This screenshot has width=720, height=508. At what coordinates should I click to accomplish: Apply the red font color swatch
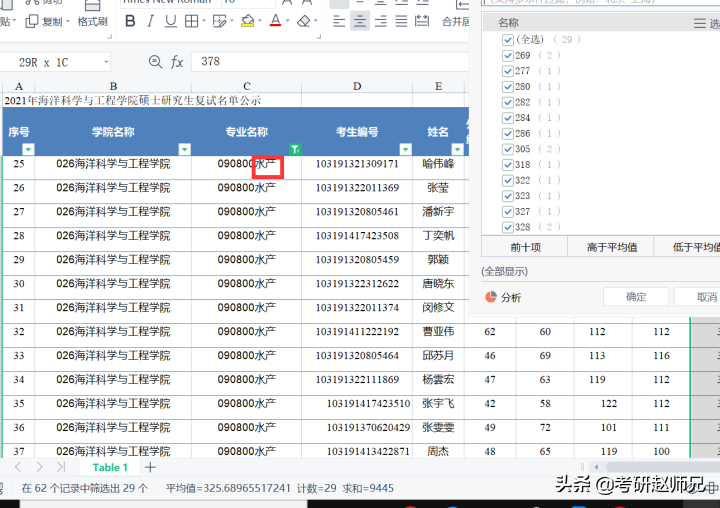[x=276, y=21]
